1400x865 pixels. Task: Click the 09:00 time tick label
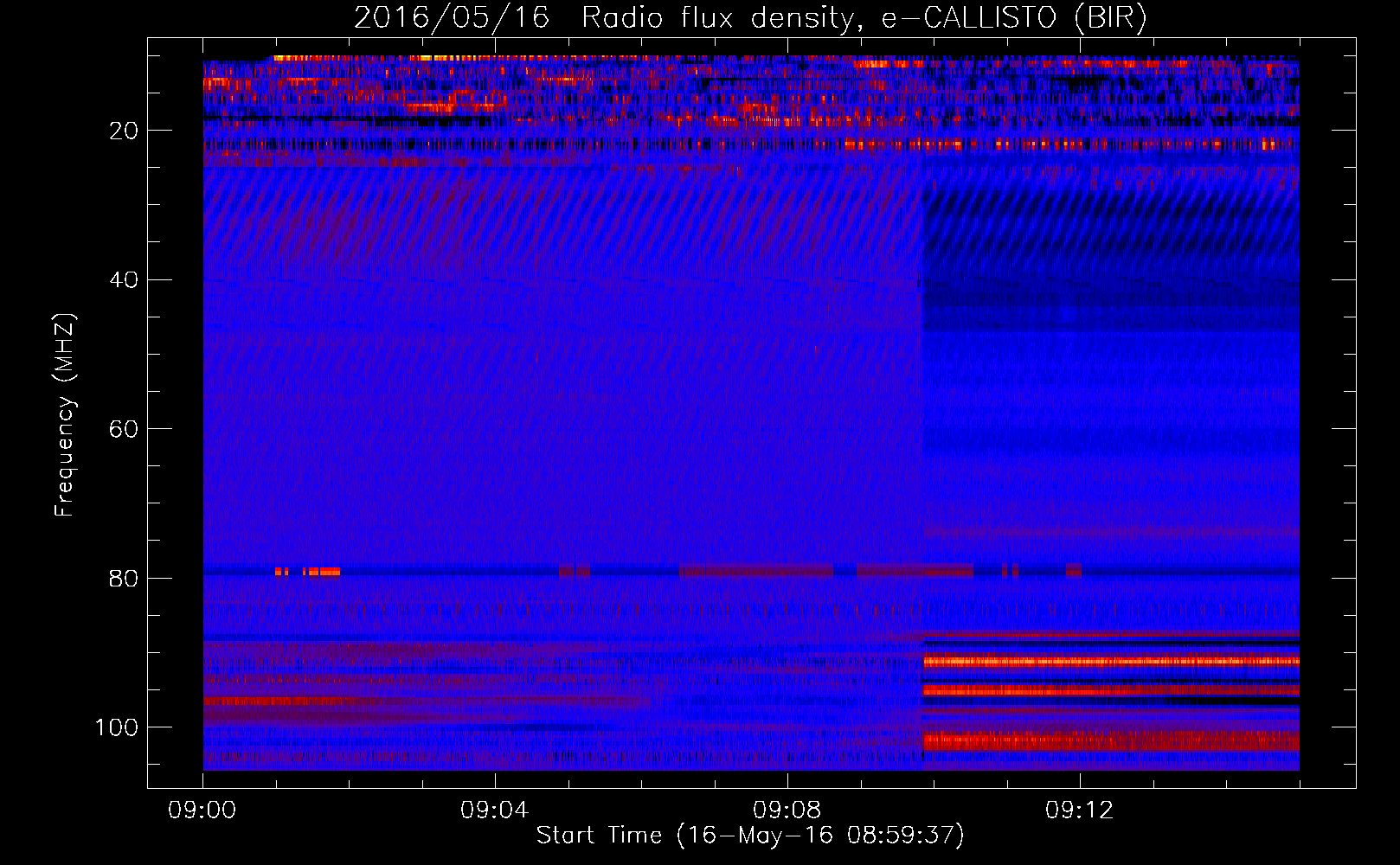tap(202, 811)
